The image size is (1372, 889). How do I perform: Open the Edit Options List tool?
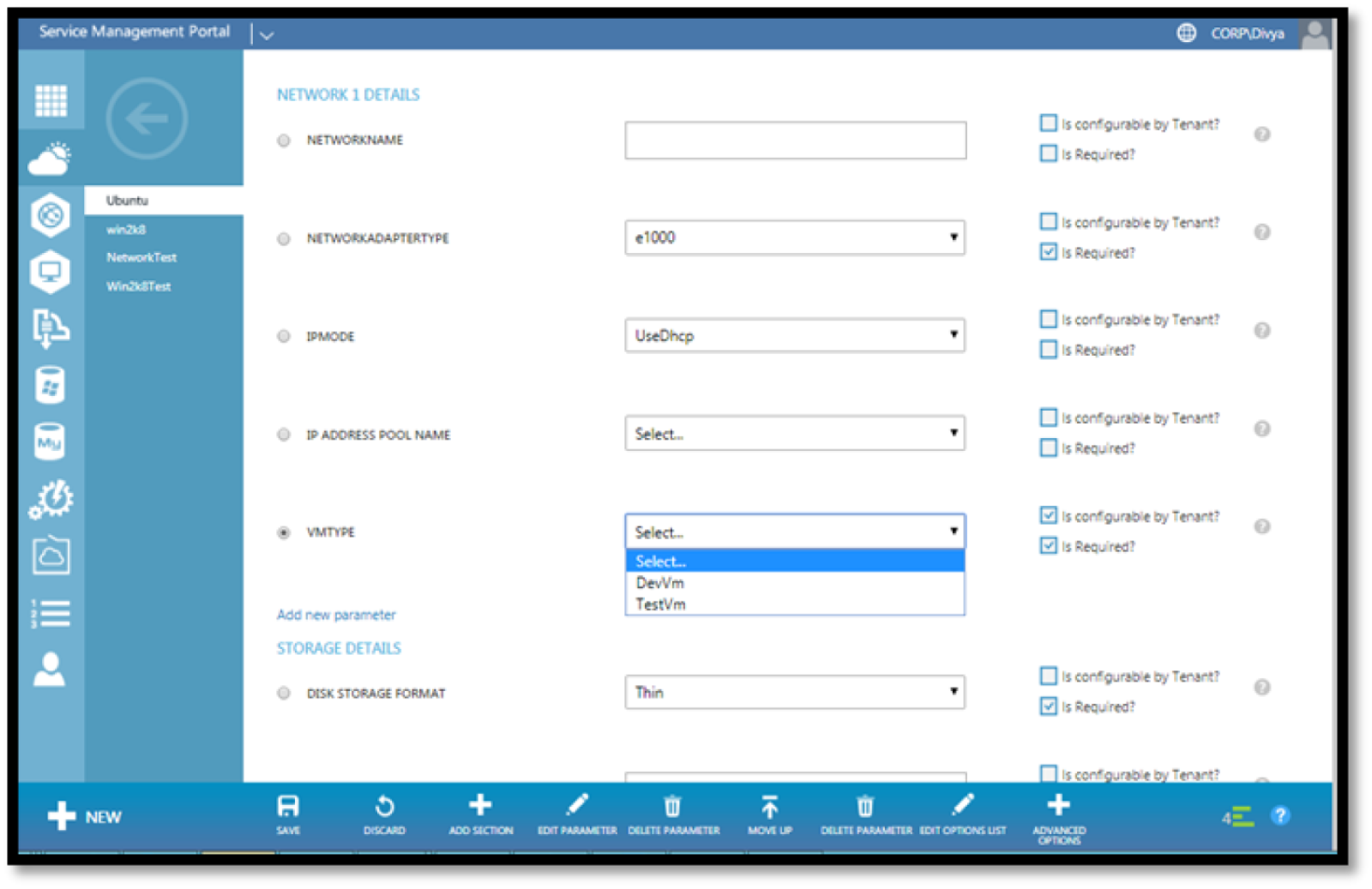[962, 806]
